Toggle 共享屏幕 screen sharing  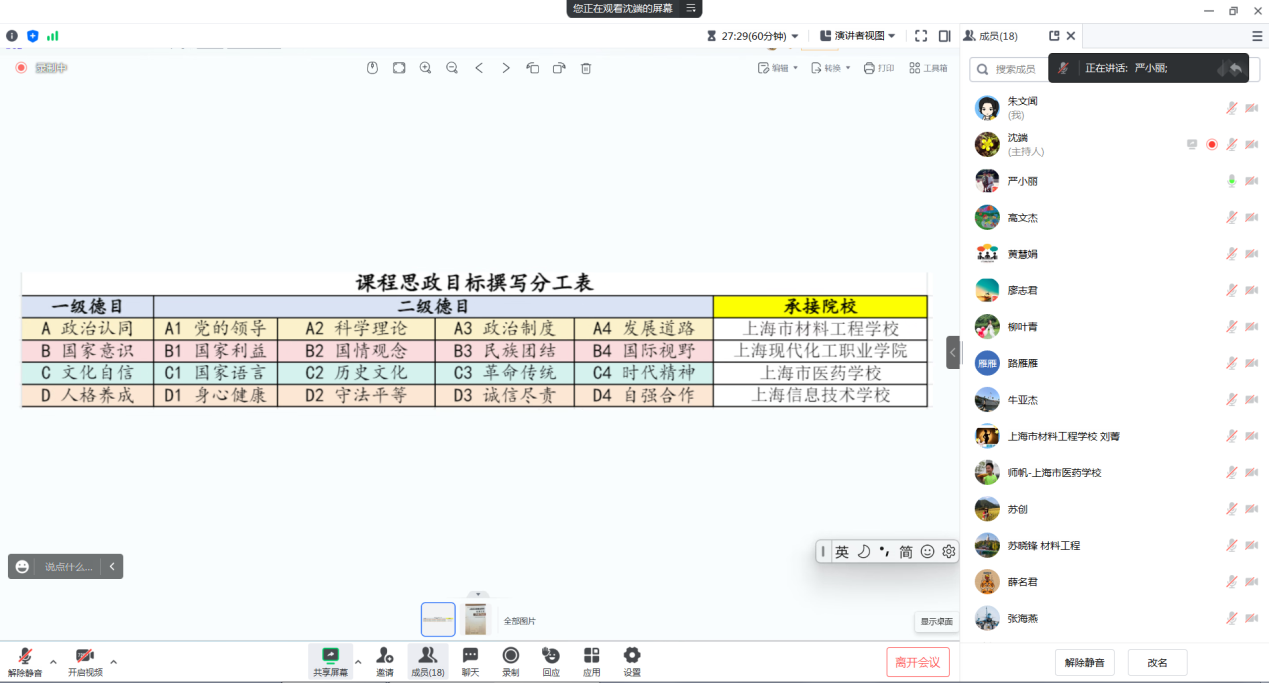330,660
